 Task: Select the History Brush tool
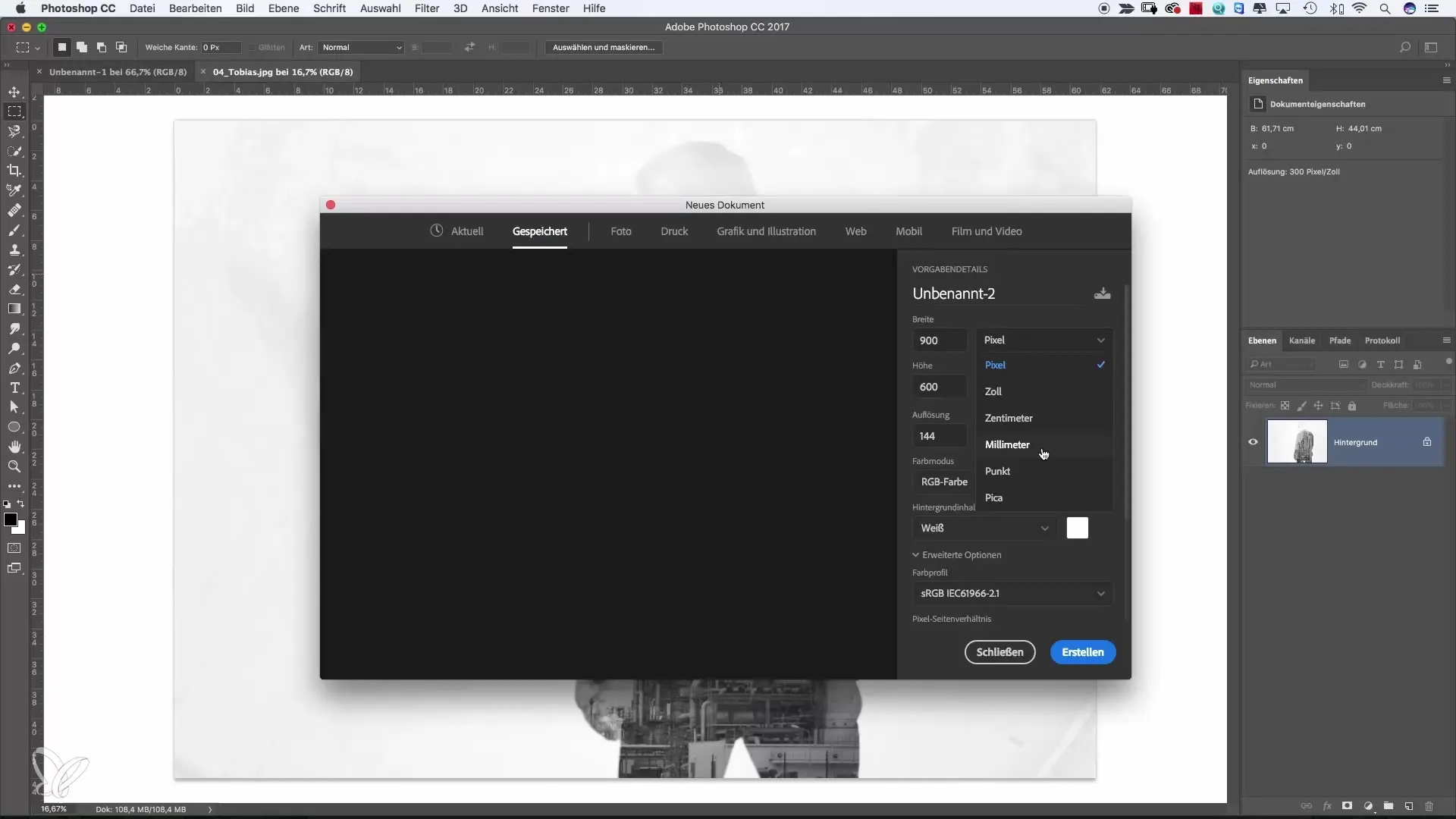coord(14,269)
